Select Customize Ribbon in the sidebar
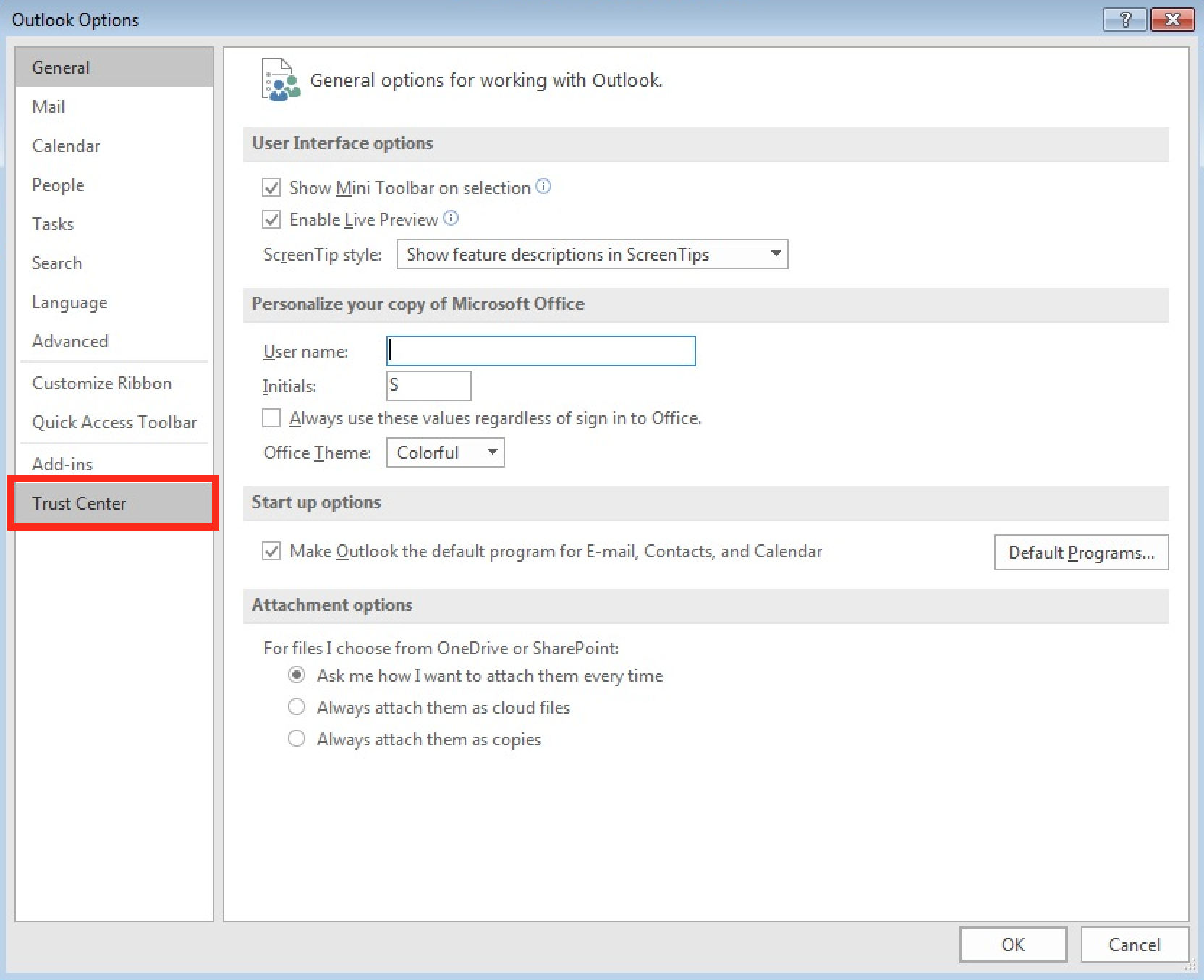The height and width of the screenshot is (980, 1204). pyautogui.click(x=102, y=384)
